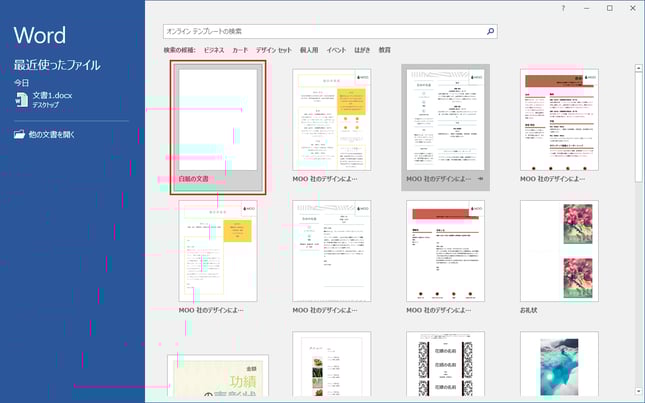
Task: Select the ビジネス search suggestion
Action: 214,50
